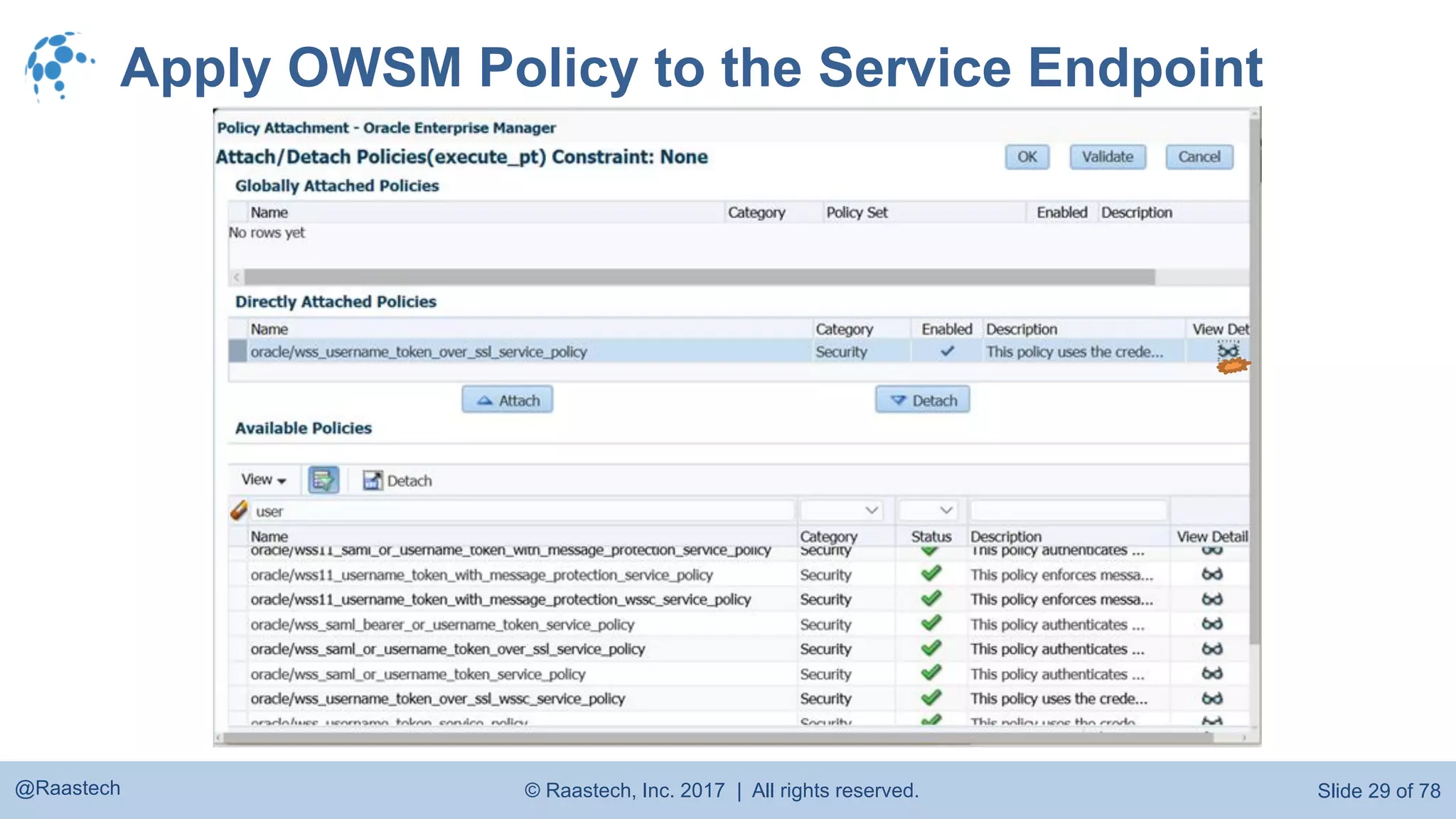The width and height of the screenshot is (1456, 819).
Task: Click the Category header in Available Policies
Action: [829, 537]
